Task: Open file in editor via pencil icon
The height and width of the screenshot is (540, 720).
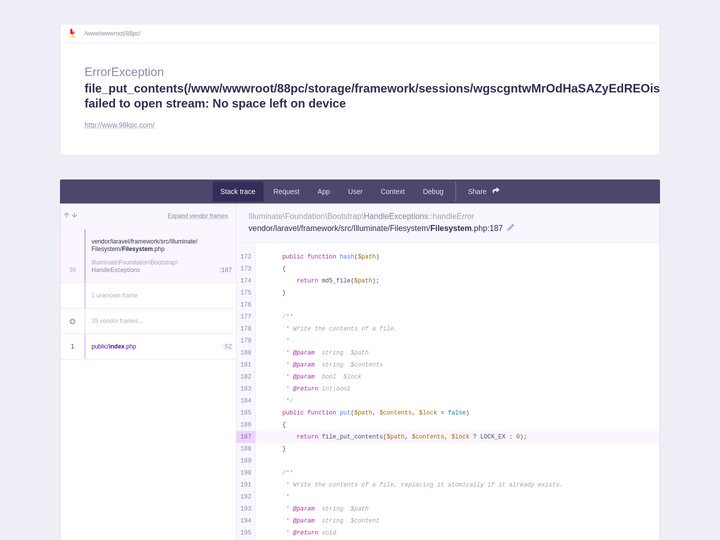Action: (511, 227)
